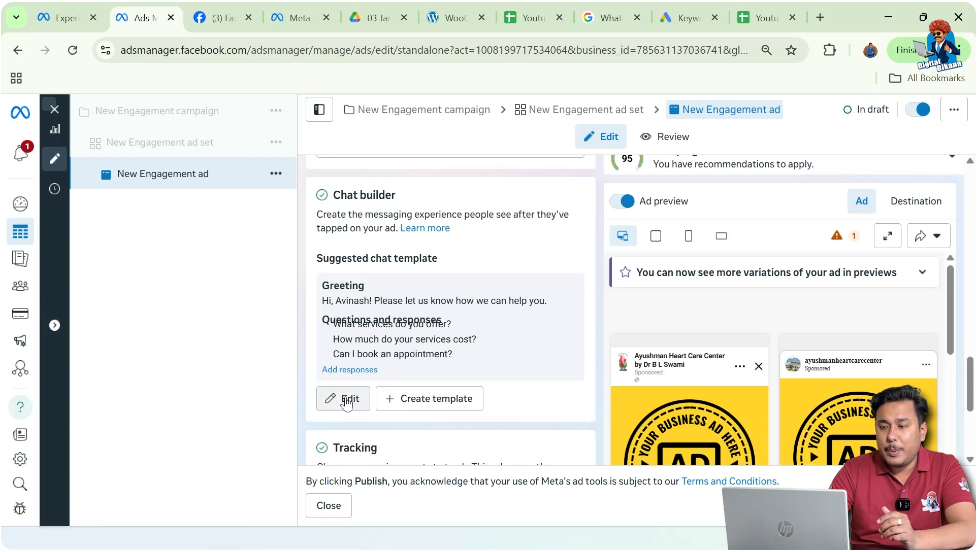Viewport: 978px width, 552px height.
Task: Select horizontal landscape preview icon
Action: (721, 236)
